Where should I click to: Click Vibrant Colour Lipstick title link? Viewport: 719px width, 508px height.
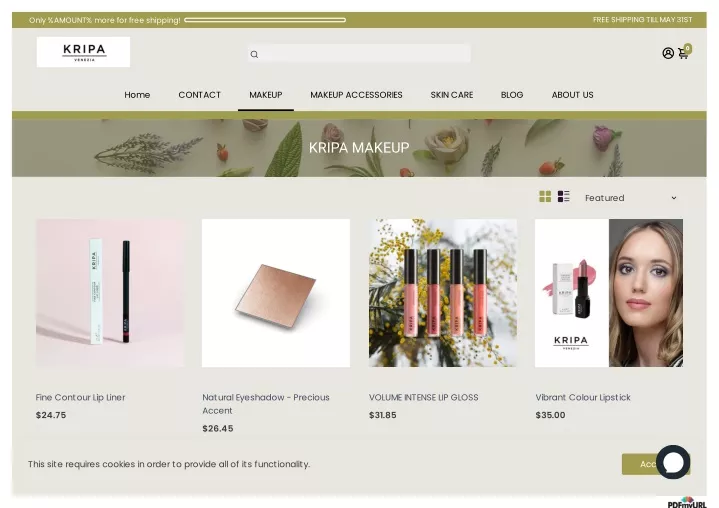click(x=583, y=398)
